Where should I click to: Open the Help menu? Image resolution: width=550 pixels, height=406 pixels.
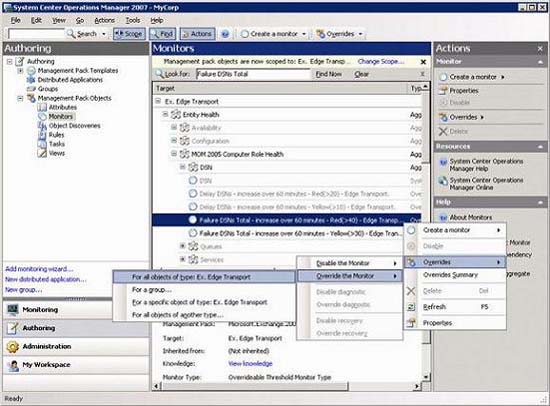coord(157,20)
